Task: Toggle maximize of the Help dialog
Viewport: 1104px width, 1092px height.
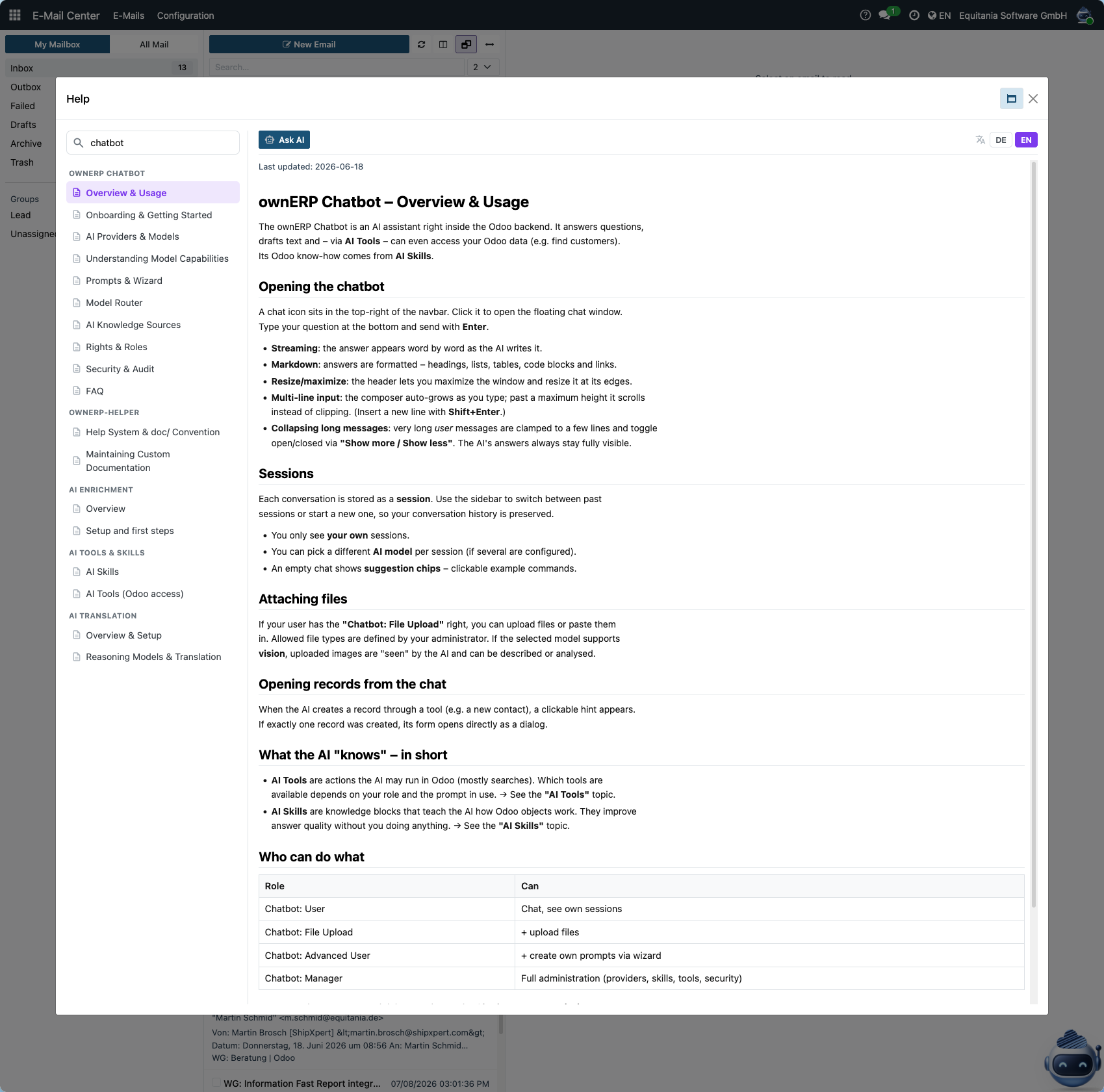Action: (x=1011, y=99)
